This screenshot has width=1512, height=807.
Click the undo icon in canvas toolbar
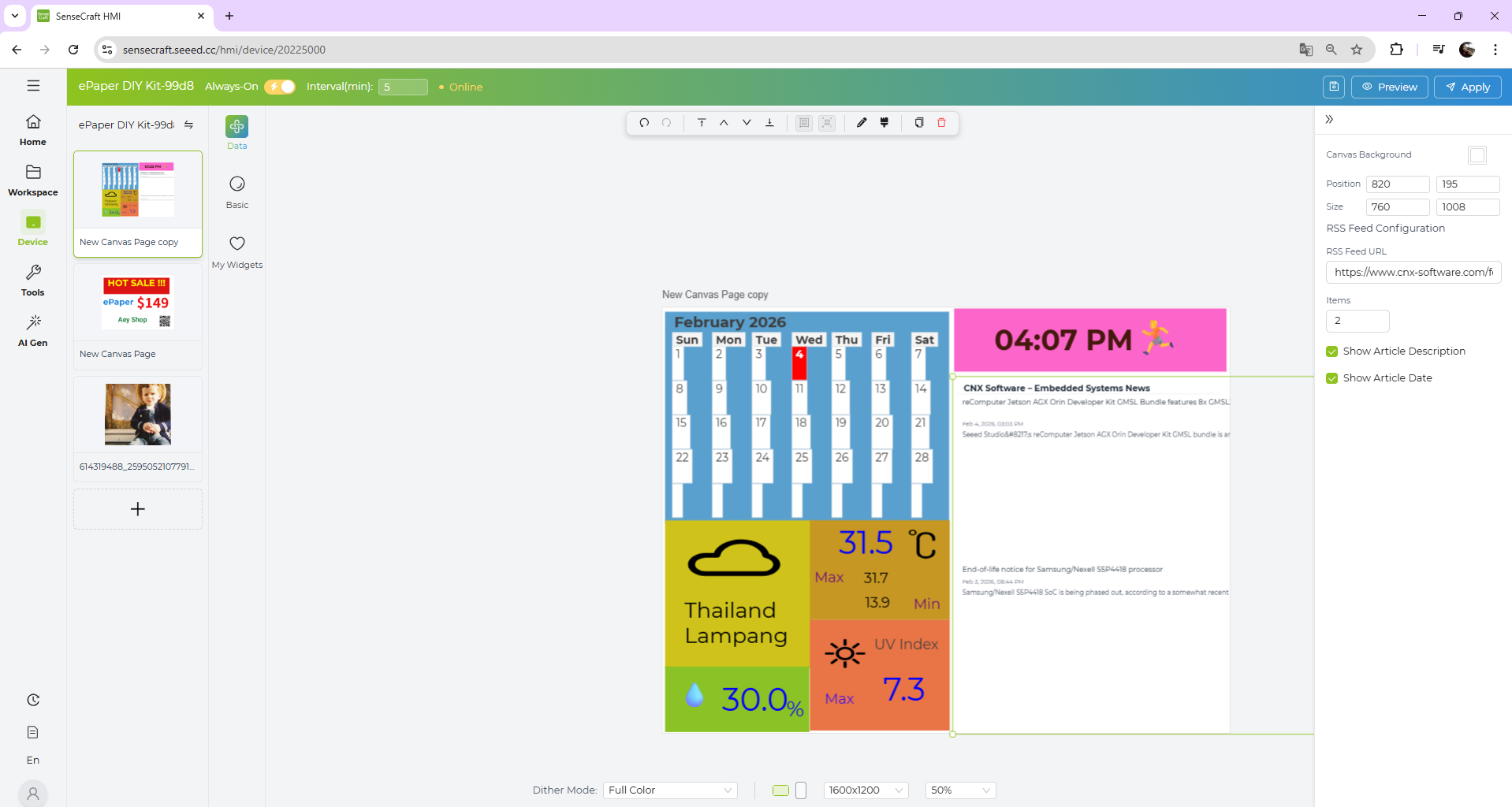tap(644, 123)
